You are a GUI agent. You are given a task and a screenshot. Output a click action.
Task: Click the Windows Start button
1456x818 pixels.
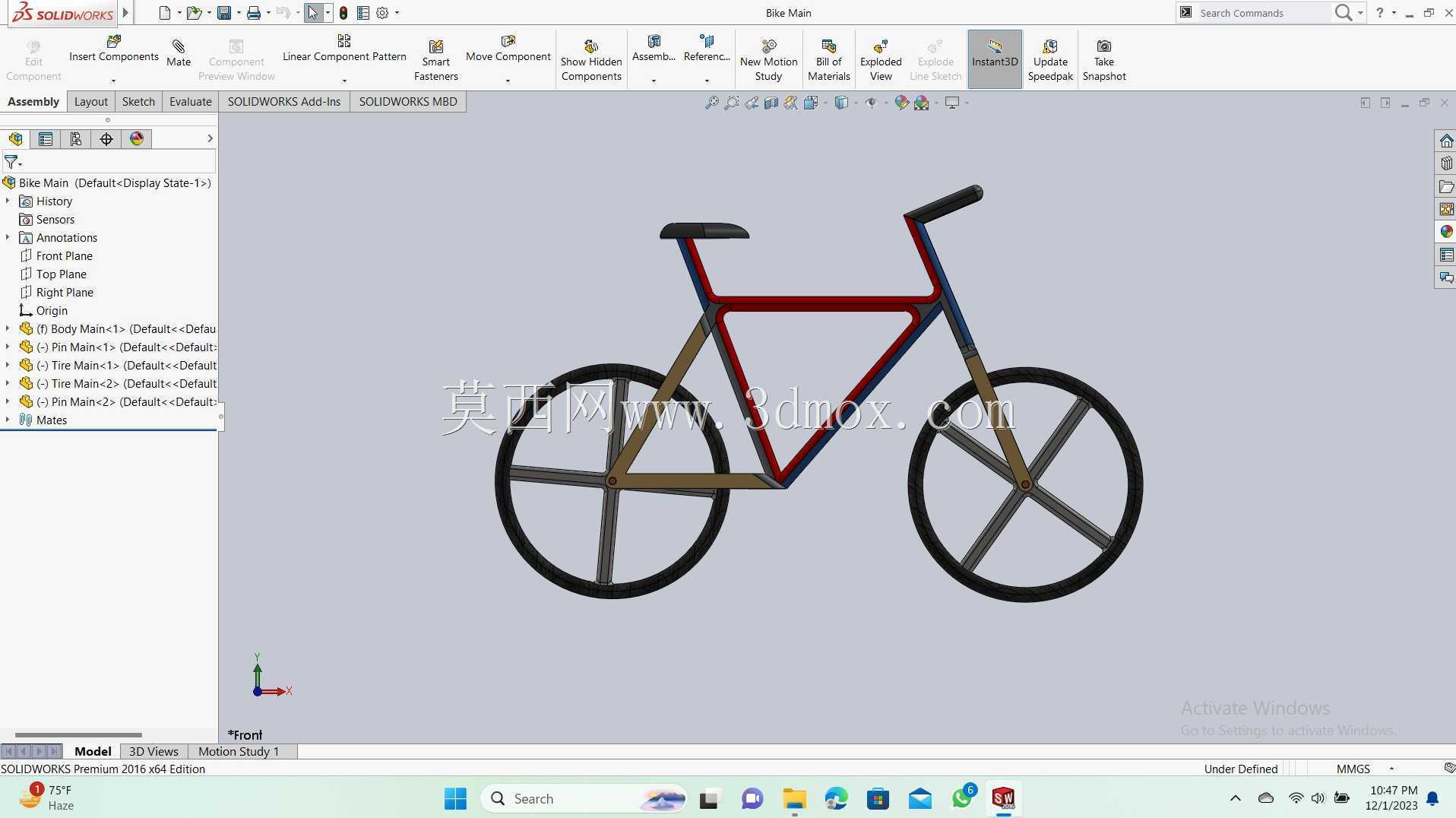455,799
